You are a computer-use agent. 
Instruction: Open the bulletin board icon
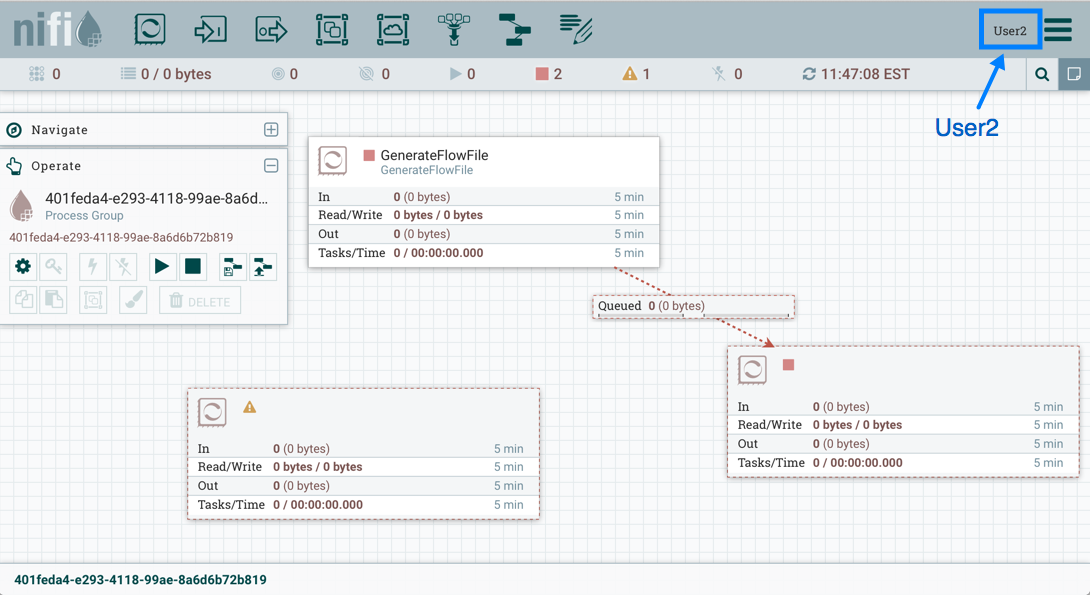tap(1074, 74)
